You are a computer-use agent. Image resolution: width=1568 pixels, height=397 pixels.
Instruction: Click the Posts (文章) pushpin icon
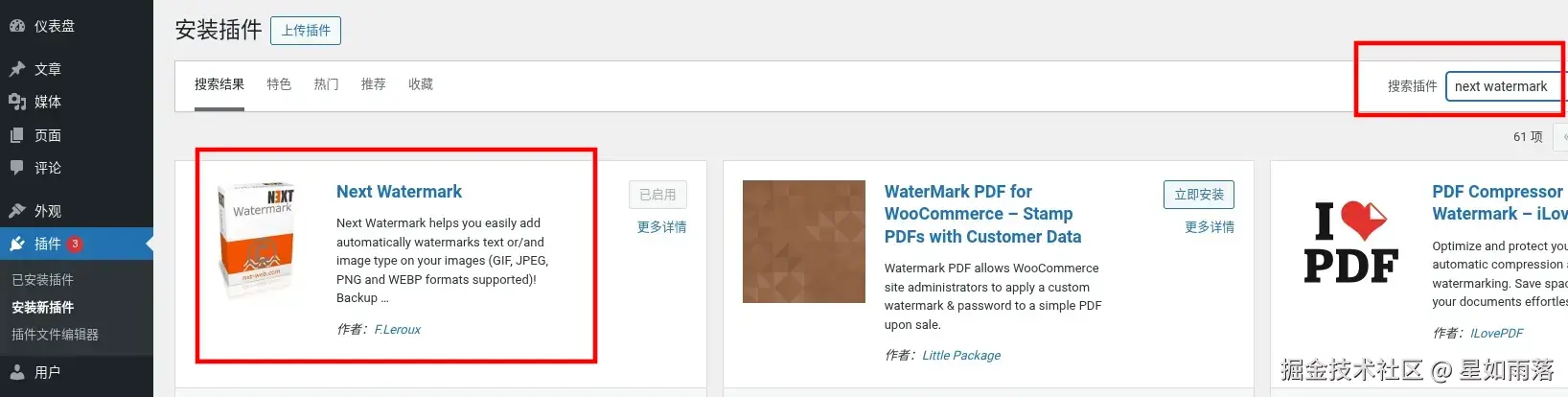click(17, 69)
